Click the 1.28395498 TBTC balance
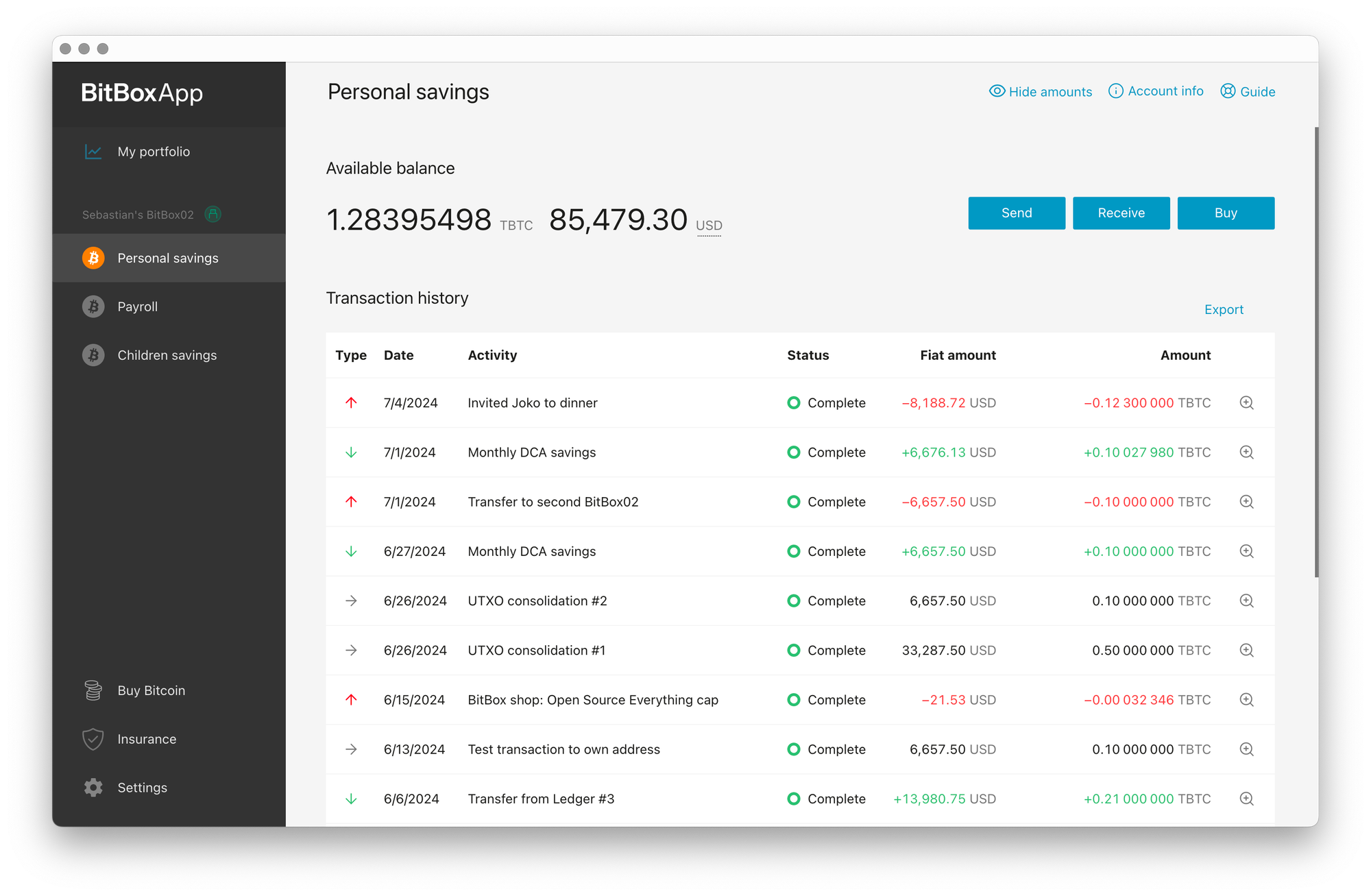The height and width of the screenshot is (896, 1371). click(x=429, y=220)
